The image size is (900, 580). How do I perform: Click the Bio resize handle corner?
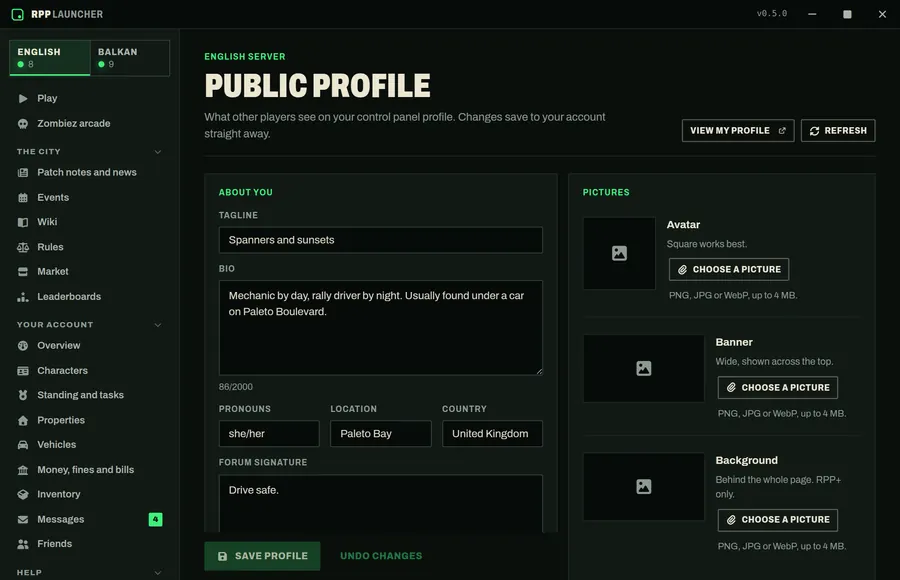tap(539, 372)
